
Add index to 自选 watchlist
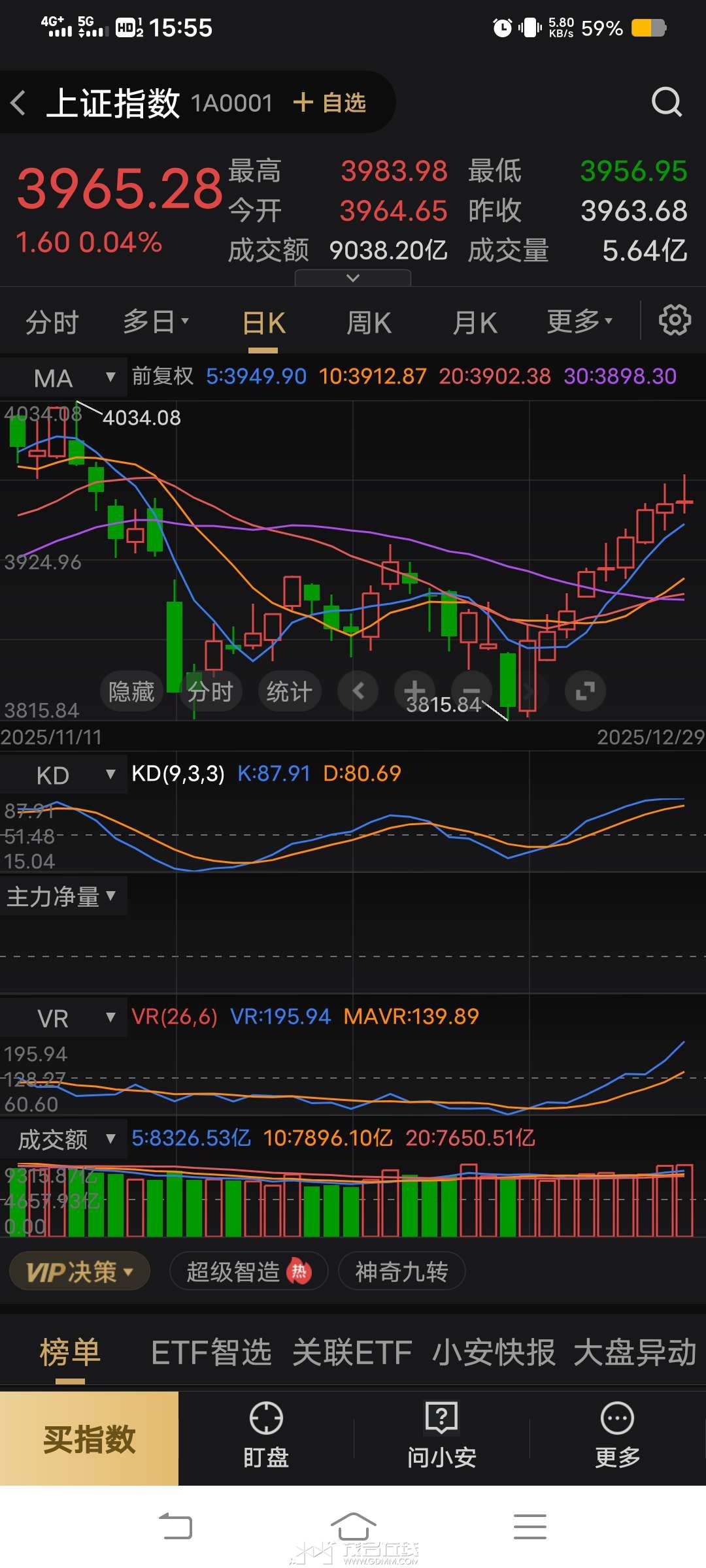[330, 103]
